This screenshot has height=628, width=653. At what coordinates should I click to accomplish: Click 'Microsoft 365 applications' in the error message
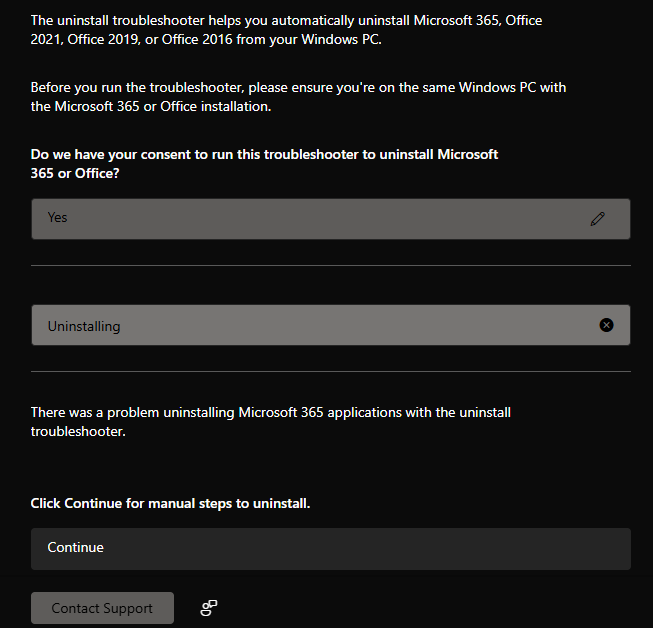[323, 412]
